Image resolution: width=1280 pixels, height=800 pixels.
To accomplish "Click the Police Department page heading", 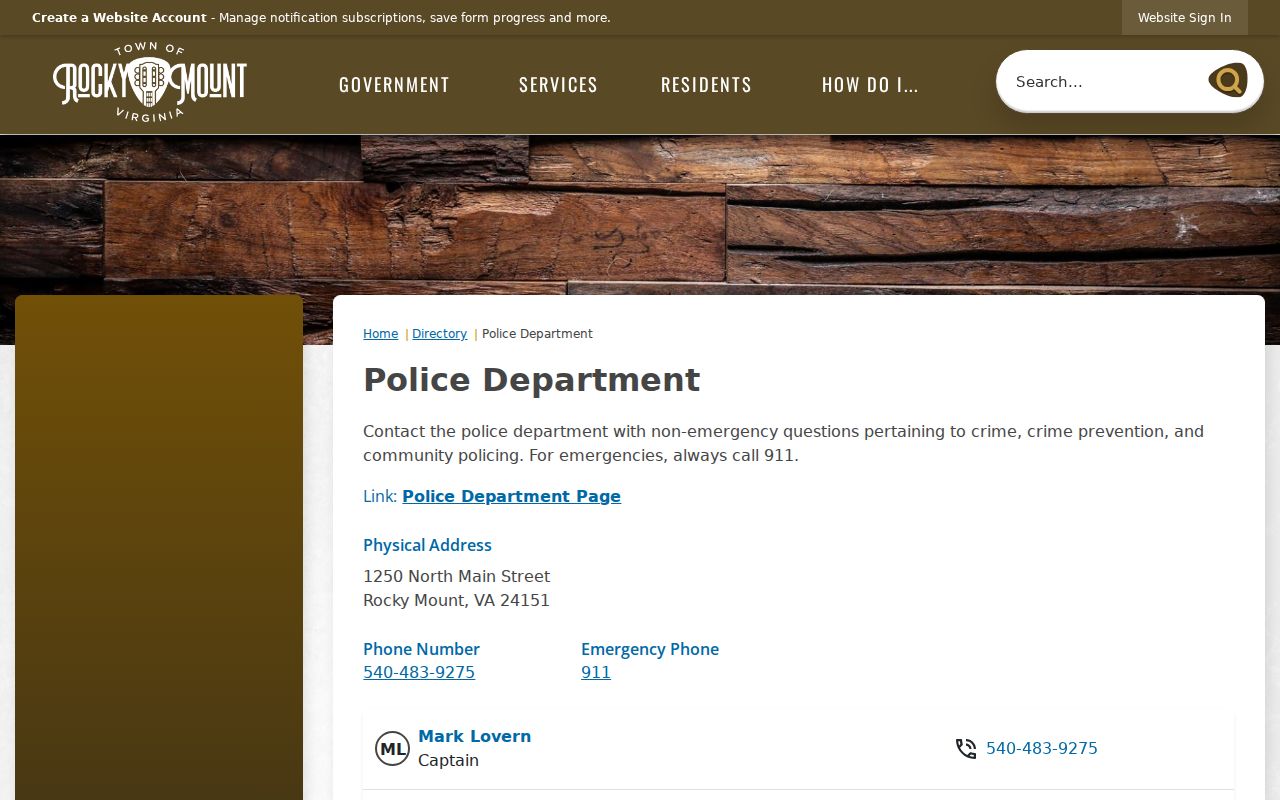I will pyautogui.click(x=531, y=380).
